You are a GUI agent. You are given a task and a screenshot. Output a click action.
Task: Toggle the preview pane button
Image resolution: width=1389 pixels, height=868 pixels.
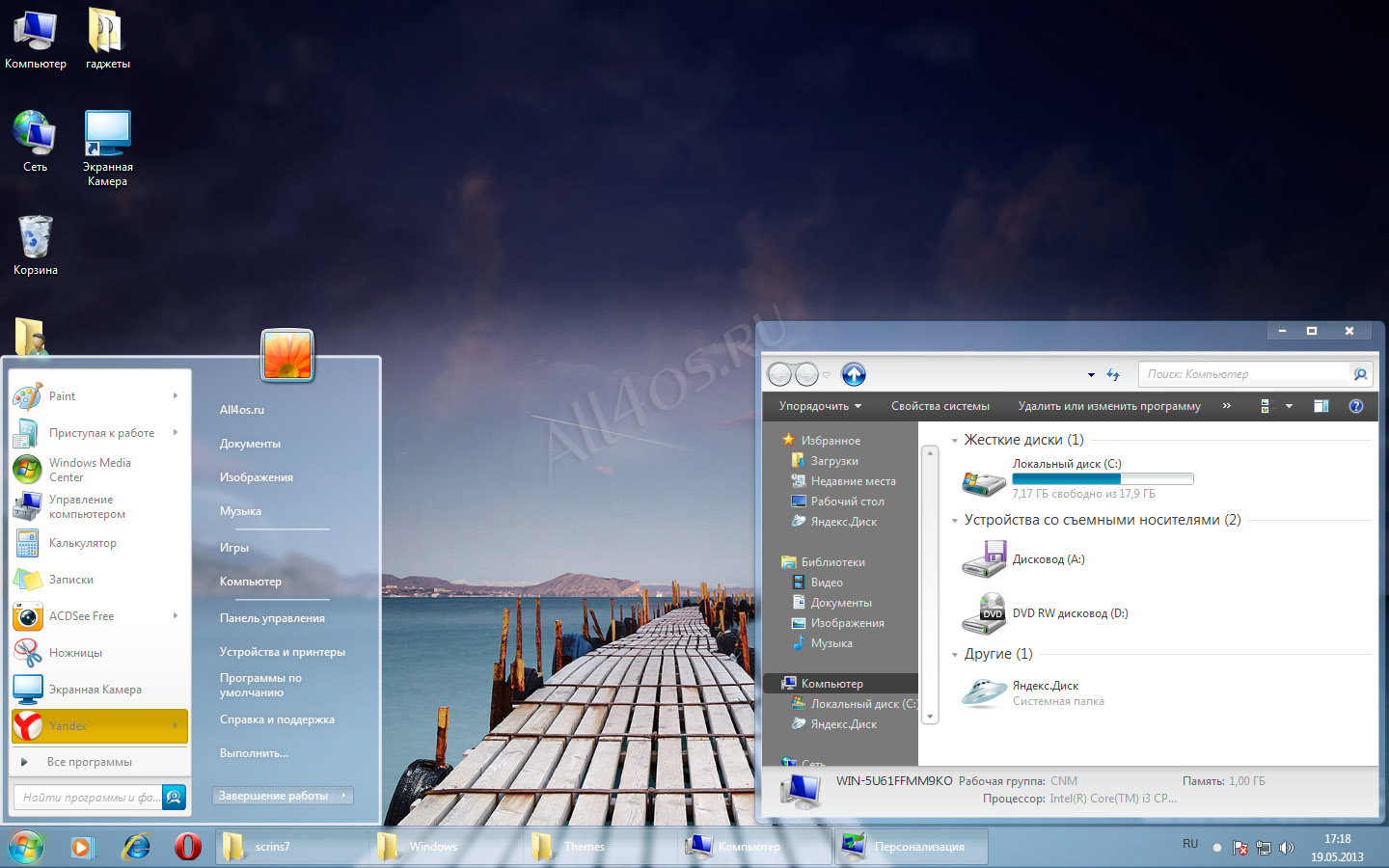[1321, 406]
